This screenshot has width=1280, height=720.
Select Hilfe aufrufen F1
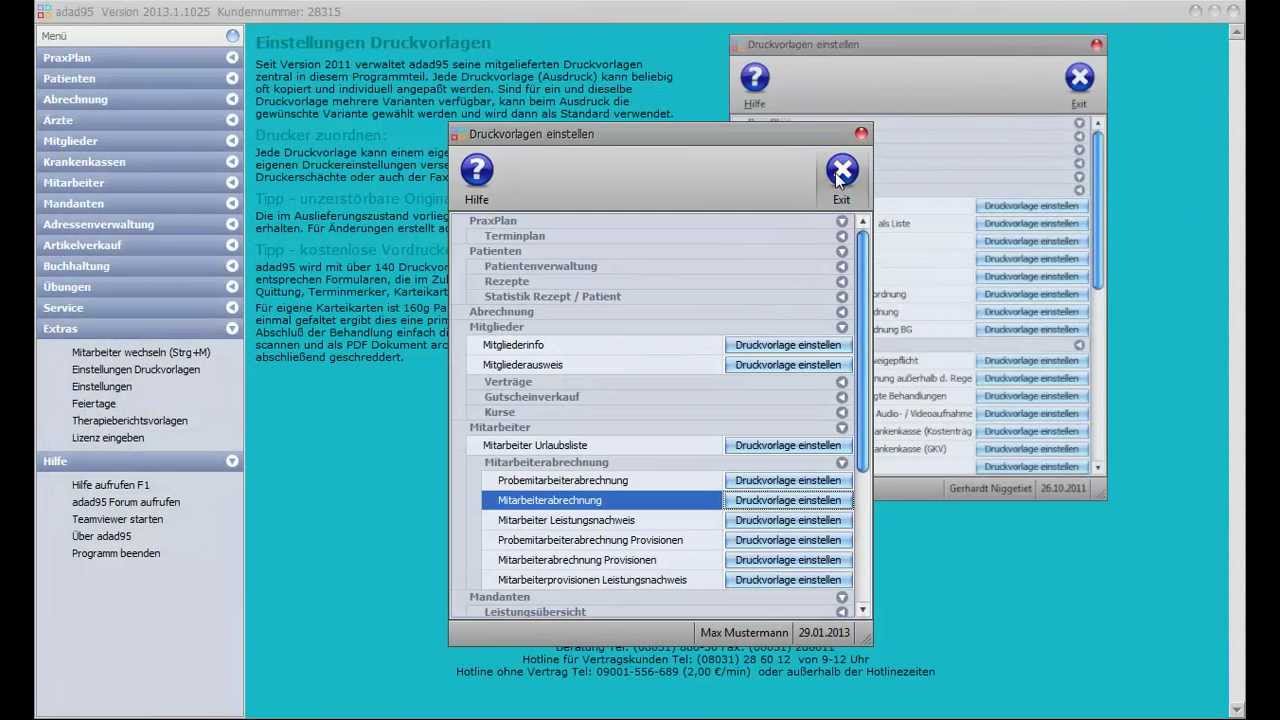[111, 485]
